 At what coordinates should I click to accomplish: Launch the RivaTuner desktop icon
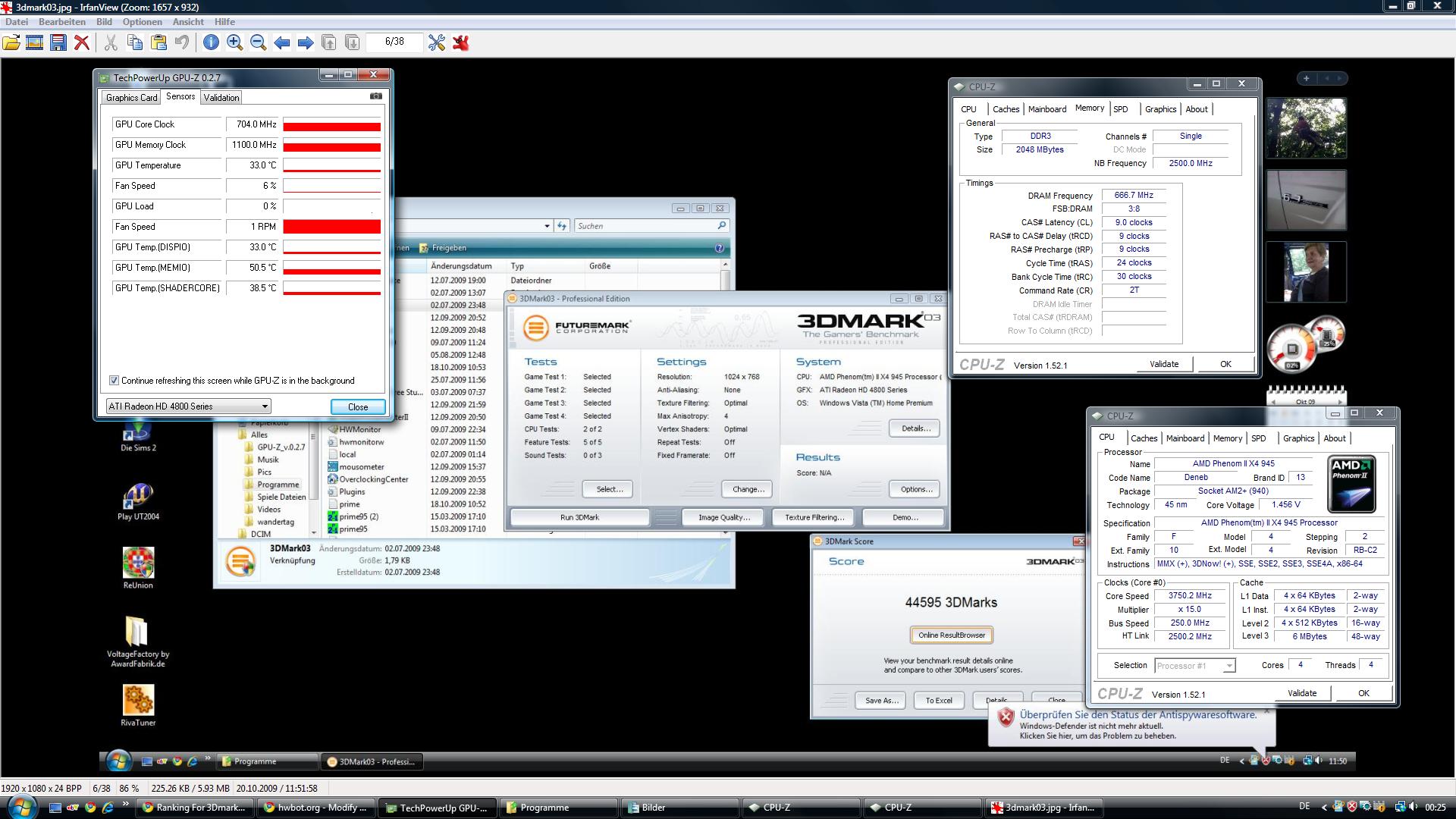point(138,705)
